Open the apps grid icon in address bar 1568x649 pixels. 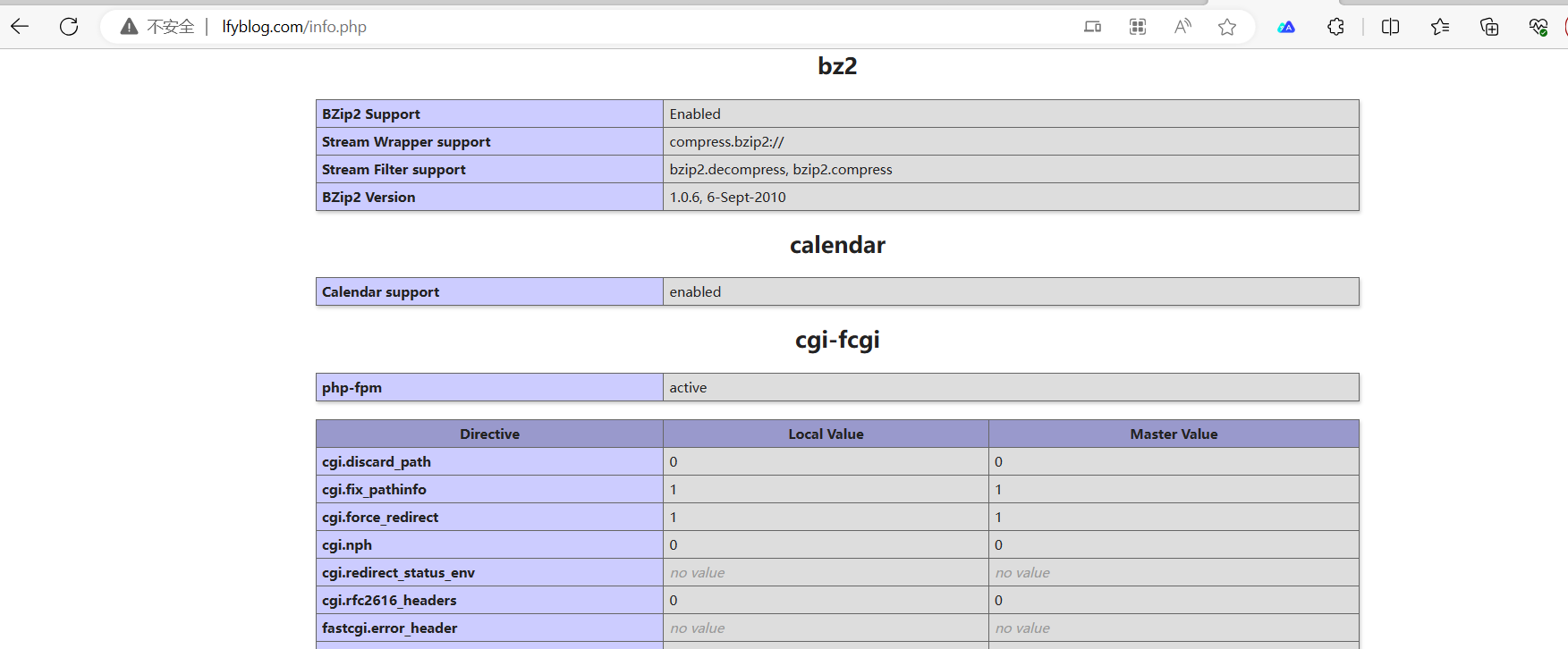click(x=1138, y=27)
